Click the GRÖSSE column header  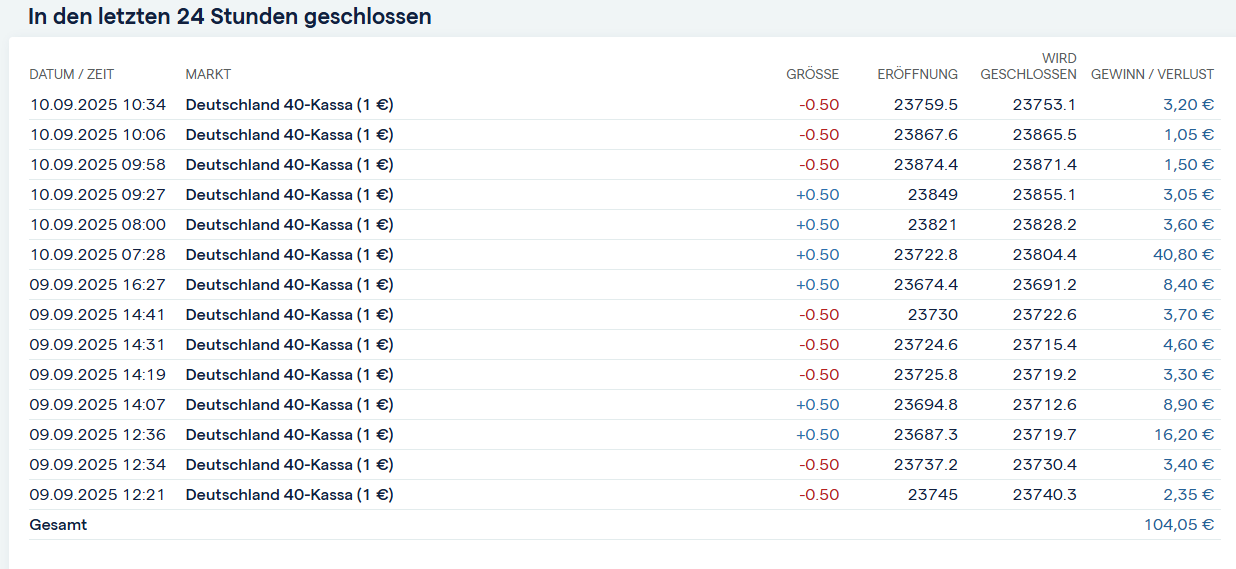click(812, 74)
